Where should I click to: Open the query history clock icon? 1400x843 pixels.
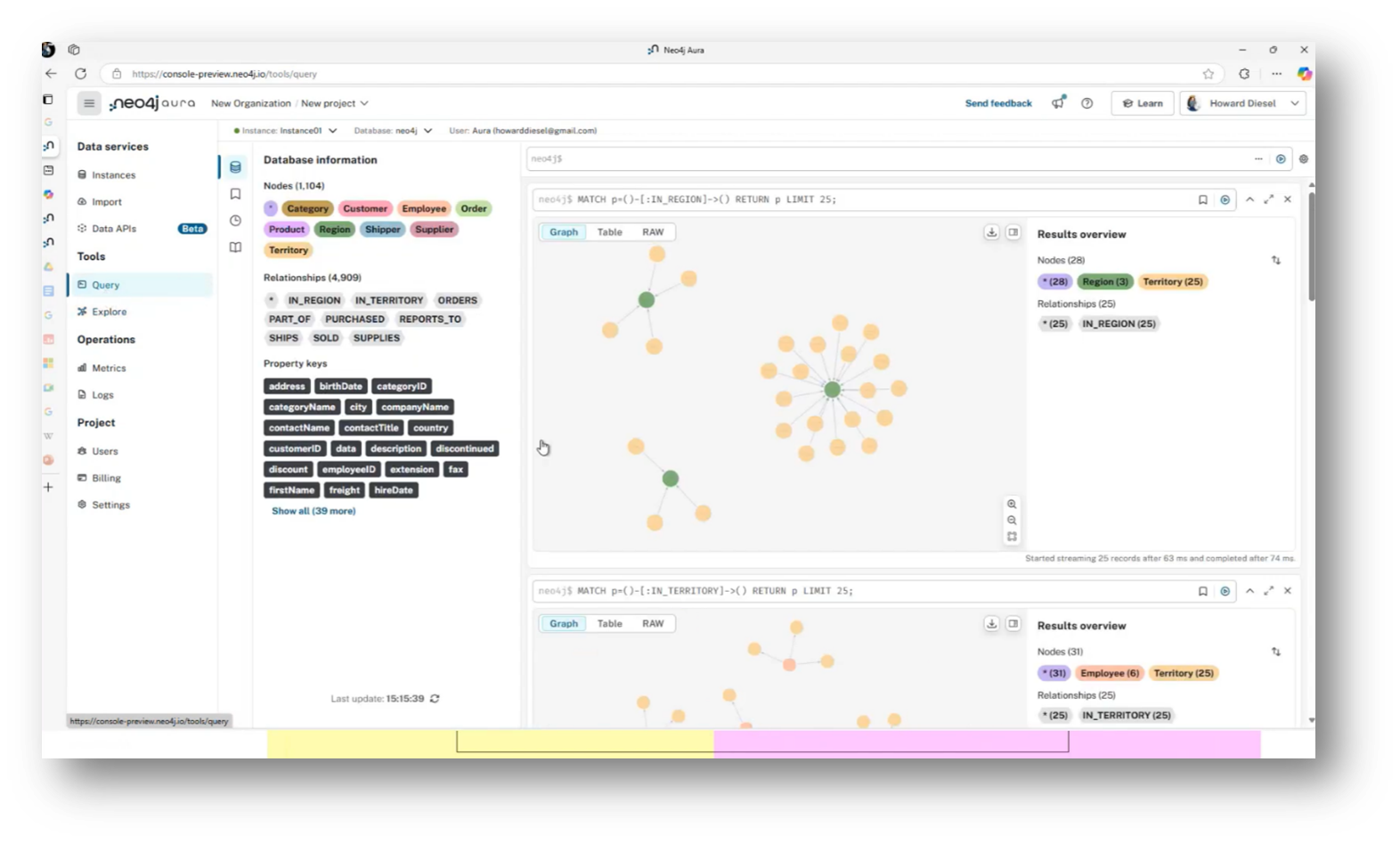click(x=235, y=221)
